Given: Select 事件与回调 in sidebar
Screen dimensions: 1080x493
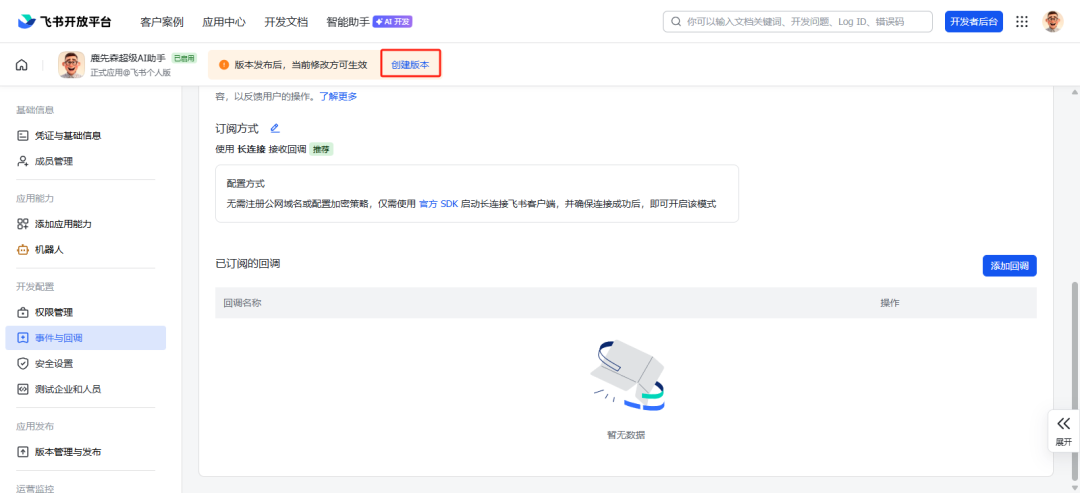Looking at the screenshot, I should (x=85, y=338).
